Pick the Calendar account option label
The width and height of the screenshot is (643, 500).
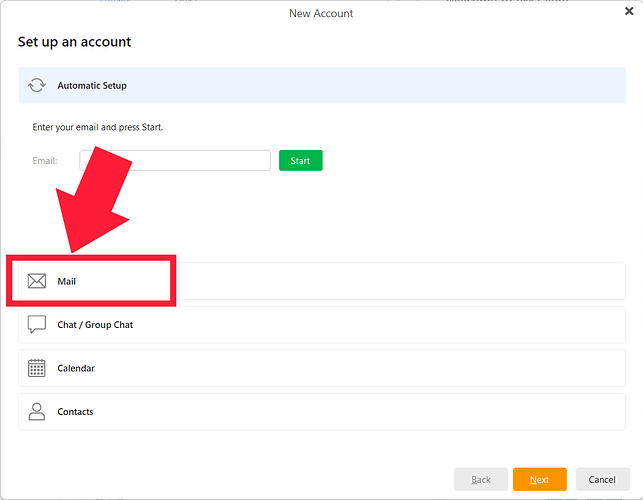76,369
